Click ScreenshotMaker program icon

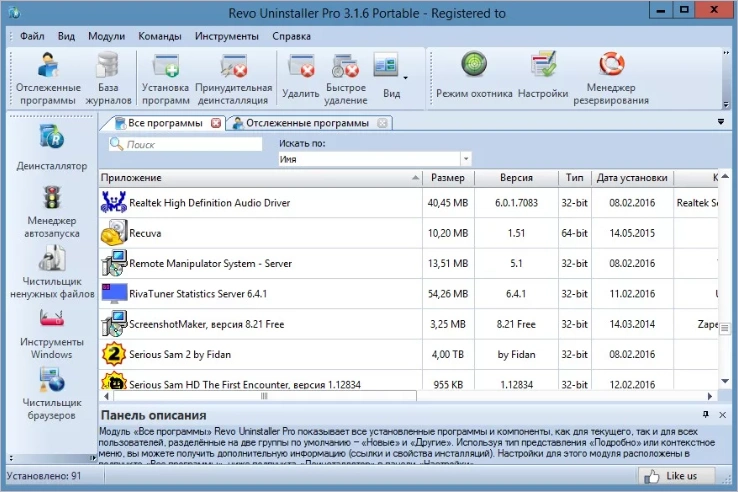pos(114,323)
